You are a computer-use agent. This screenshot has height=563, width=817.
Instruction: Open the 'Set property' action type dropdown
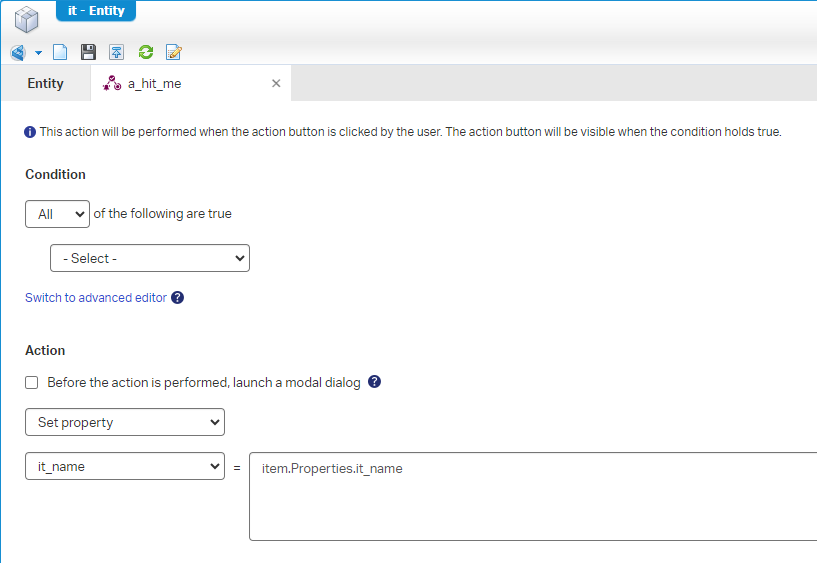click(x=125, y=422)
